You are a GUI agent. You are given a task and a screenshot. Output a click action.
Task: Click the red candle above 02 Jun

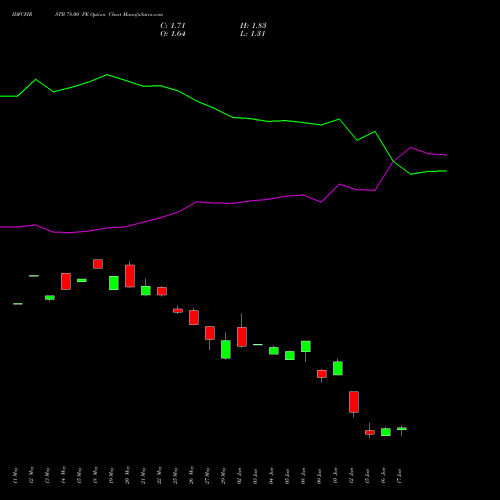coord(242,337)
